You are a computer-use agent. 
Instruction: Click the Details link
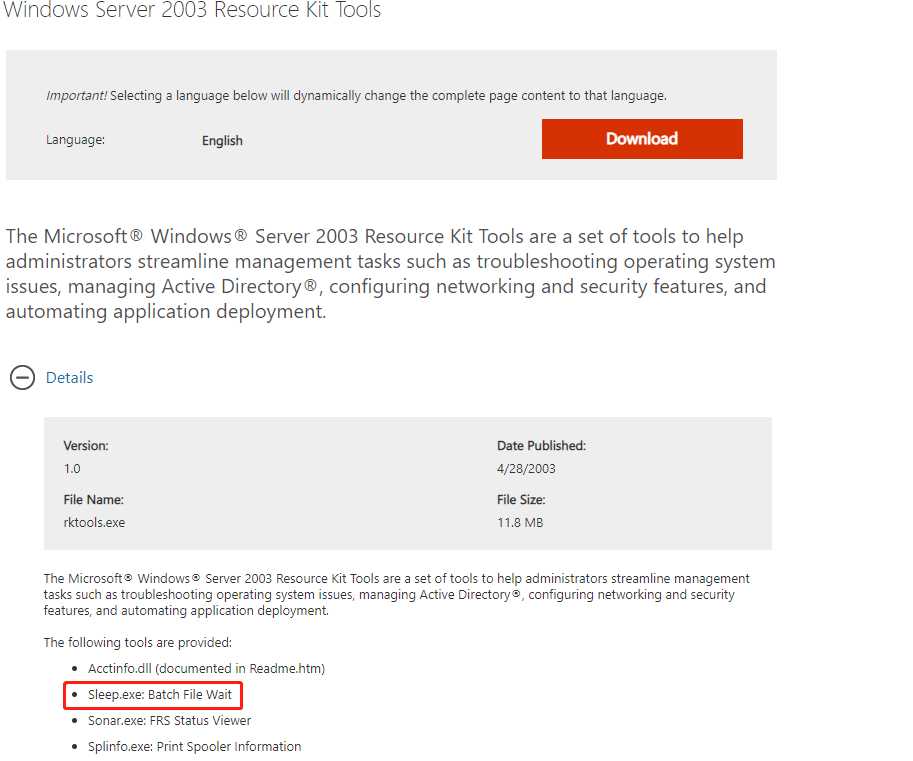click(69, 378)
